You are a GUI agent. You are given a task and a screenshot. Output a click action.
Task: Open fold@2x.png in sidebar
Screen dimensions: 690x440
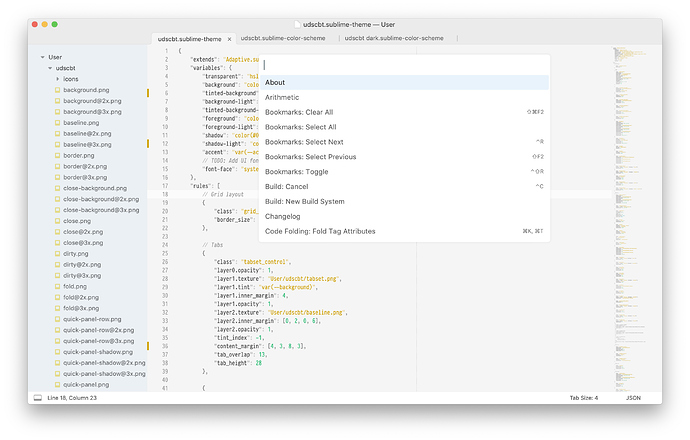[x=81, y=297]
